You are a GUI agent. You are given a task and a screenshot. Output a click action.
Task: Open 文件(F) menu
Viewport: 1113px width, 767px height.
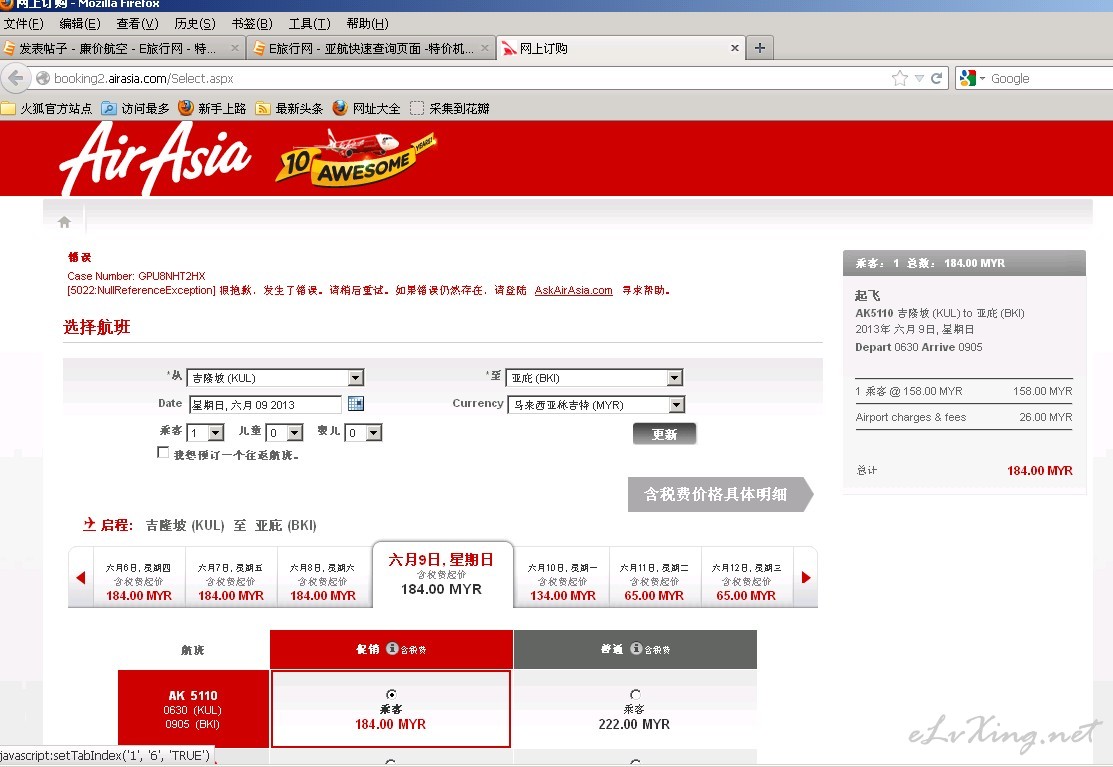(23, 23)
